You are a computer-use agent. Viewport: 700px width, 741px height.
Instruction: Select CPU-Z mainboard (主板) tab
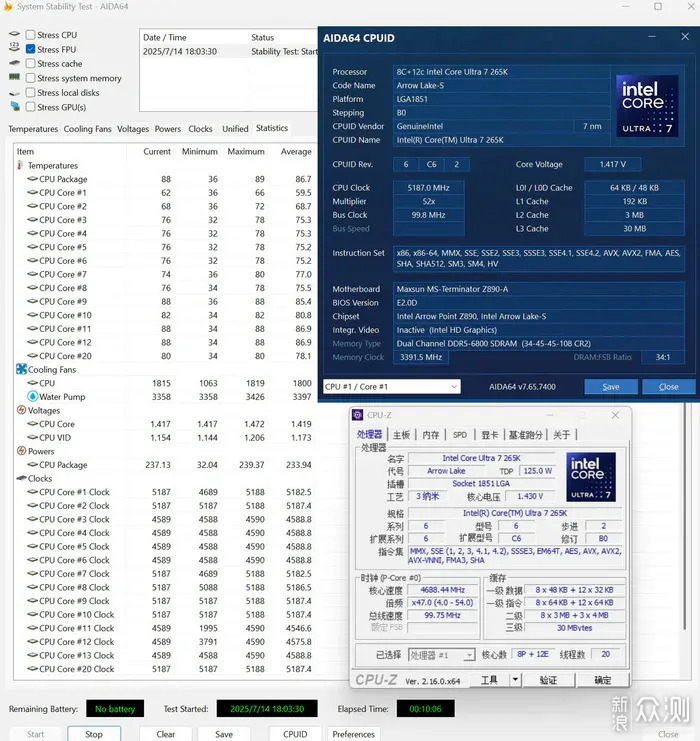coord(401,434)
